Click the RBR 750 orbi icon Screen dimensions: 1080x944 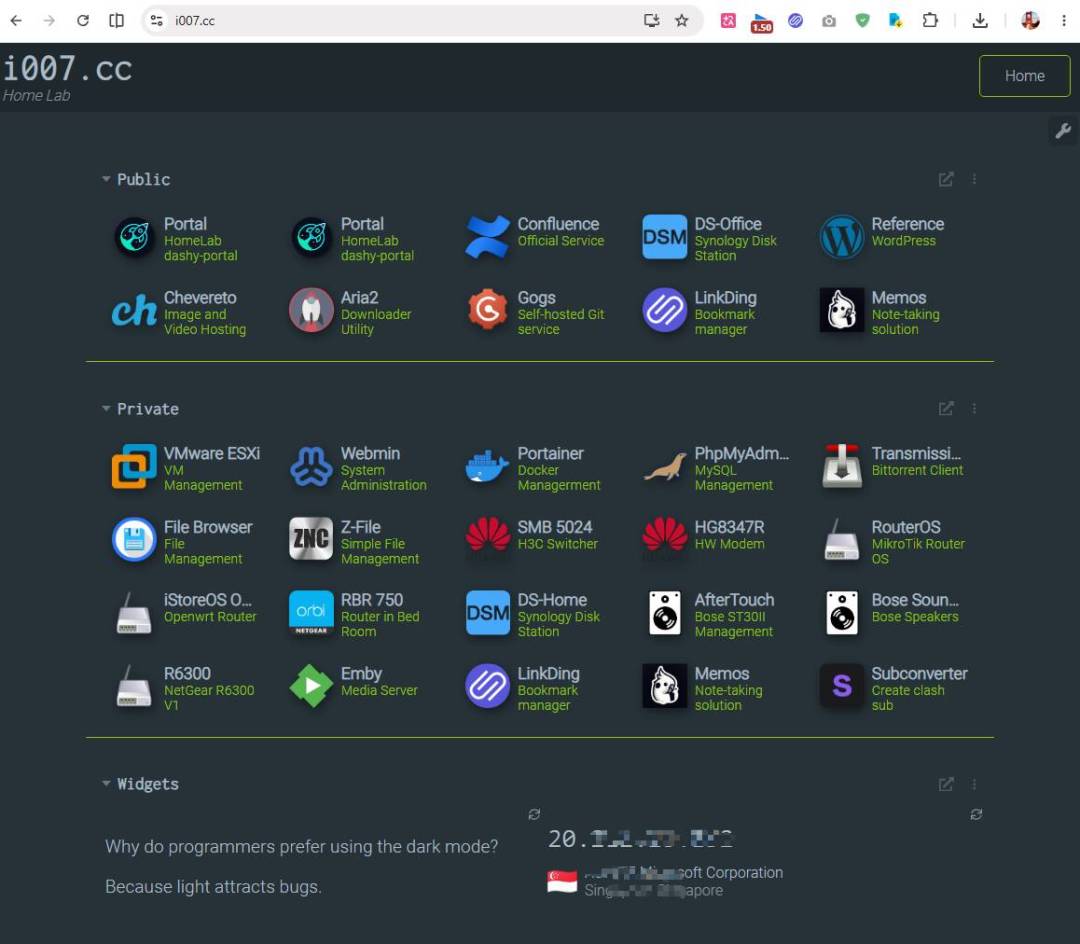pyautogui.click(x=311, y=613)
